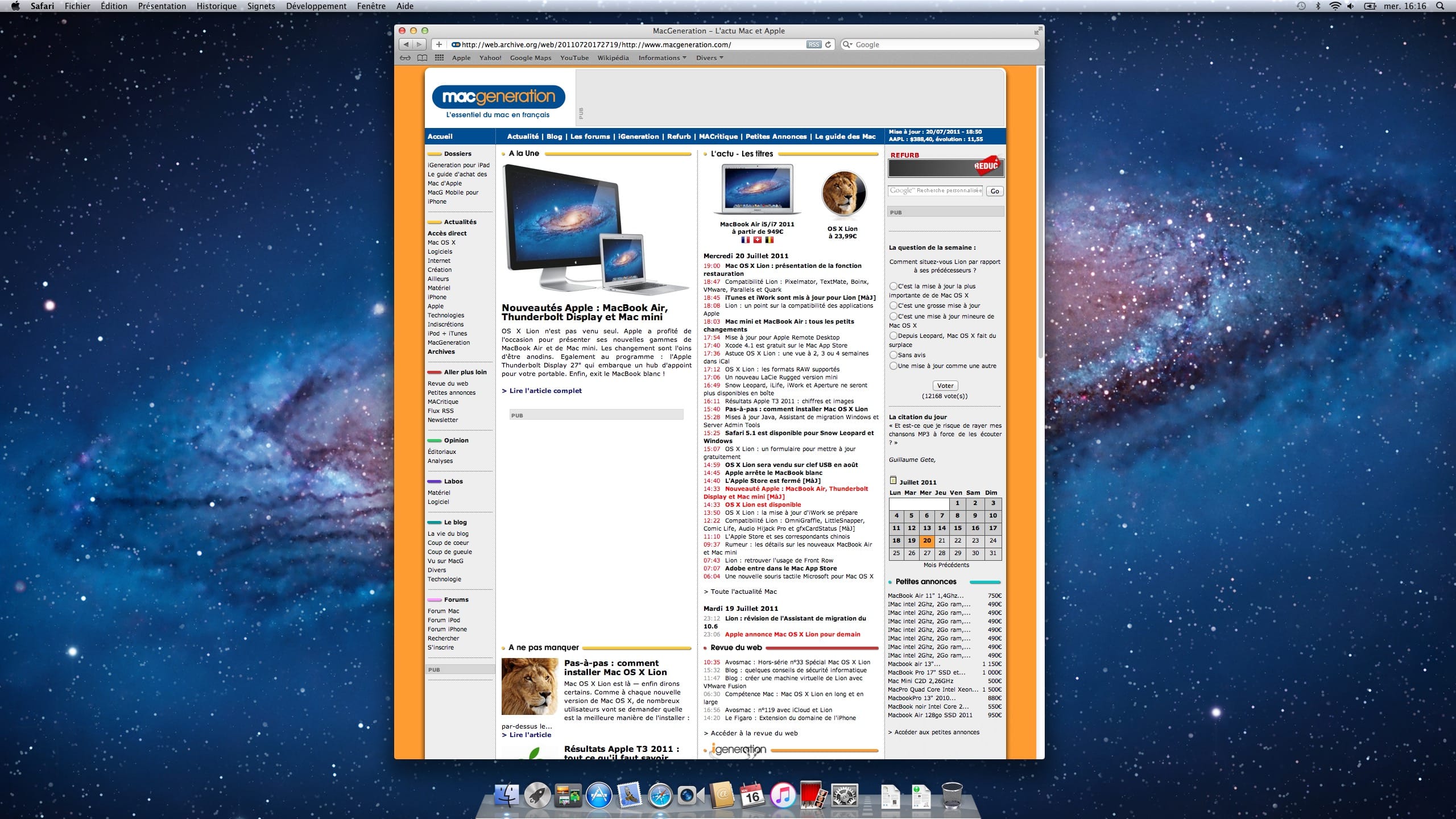Open the Présentation menu
This screenshot has width=1456, height=819.
pos(162,6)
